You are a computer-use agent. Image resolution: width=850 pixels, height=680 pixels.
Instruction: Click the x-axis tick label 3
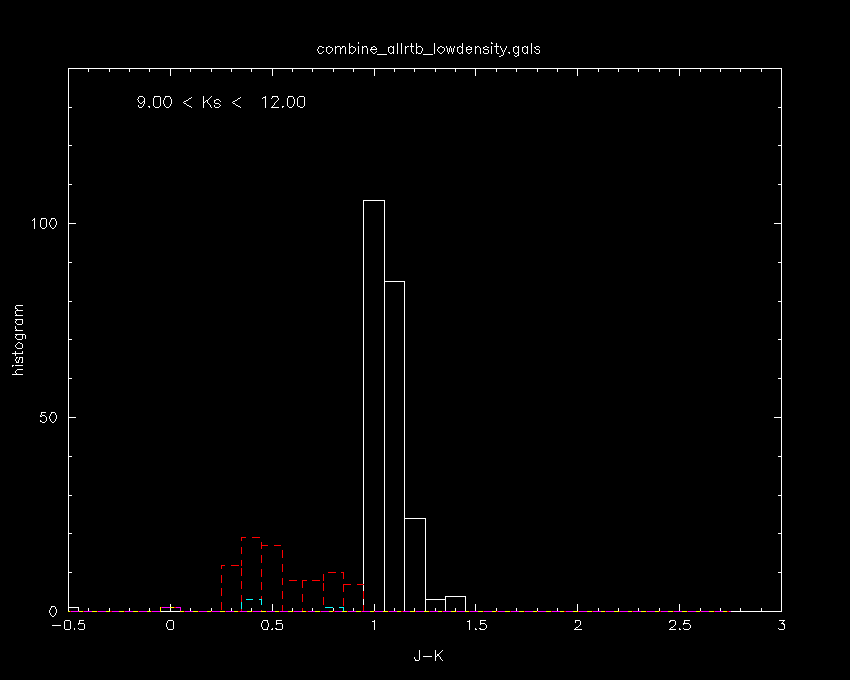click(781, 626)
